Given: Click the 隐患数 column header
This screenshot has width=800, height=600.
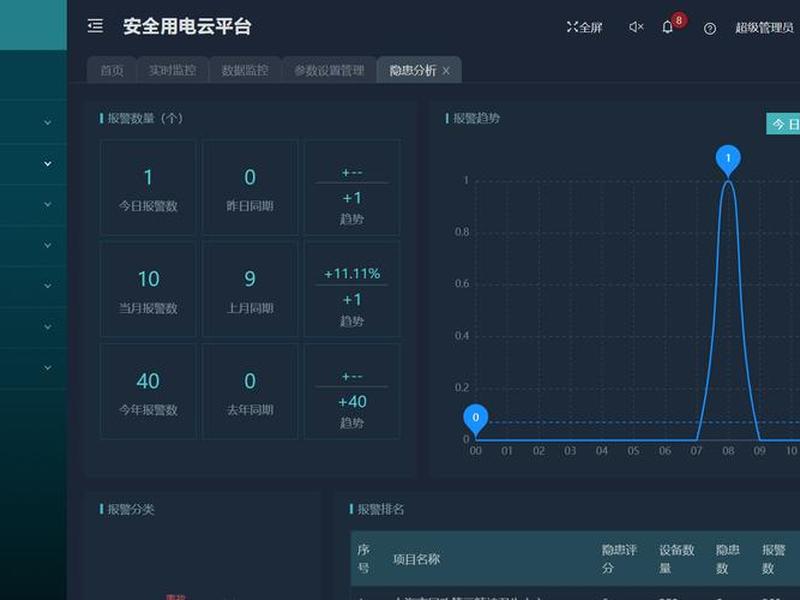Looking at the screenshot, I should click(728, 559).
